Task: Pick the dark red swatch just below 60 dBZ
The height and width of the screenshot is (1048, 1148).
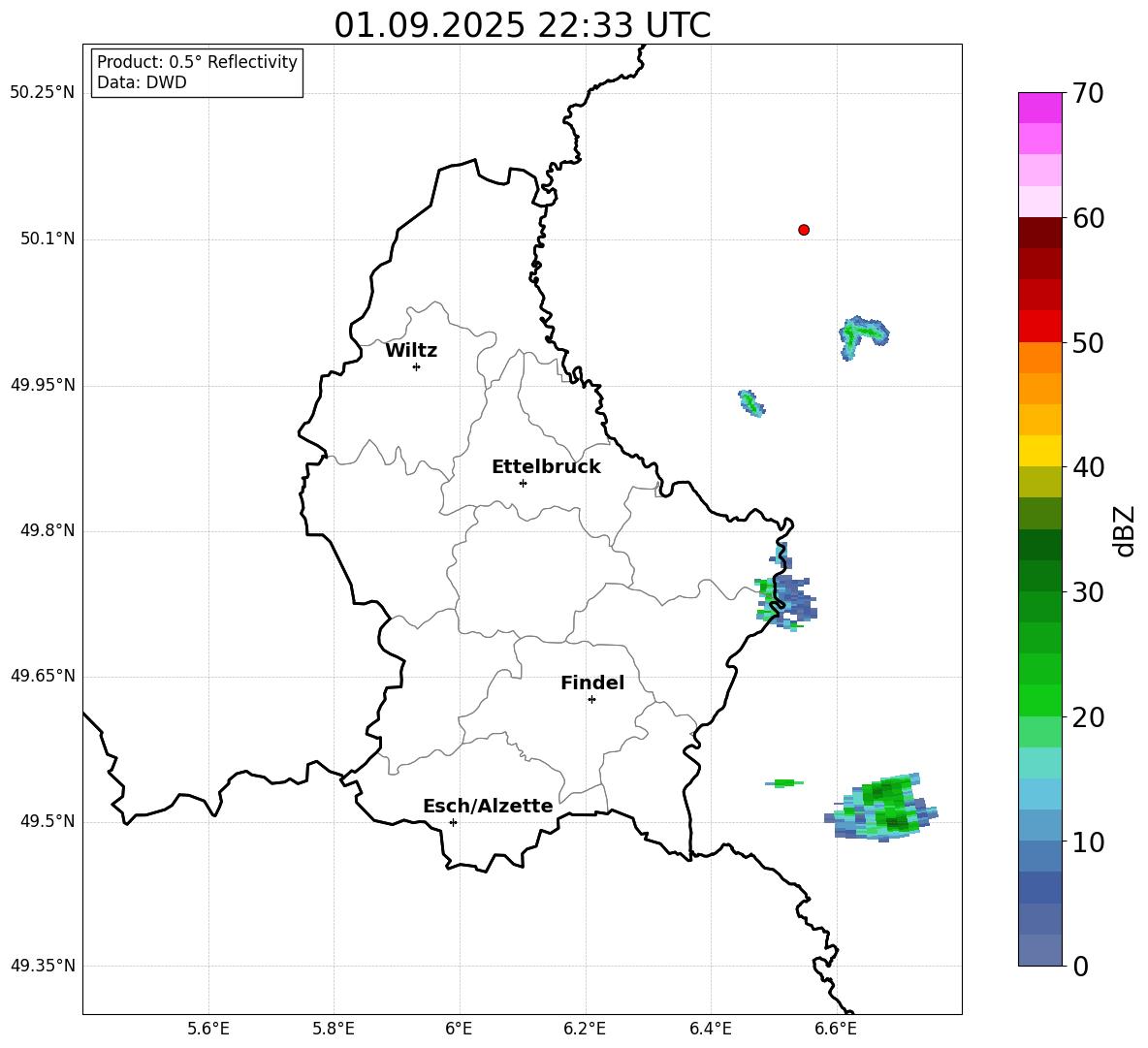Action: click(1039, 233)
